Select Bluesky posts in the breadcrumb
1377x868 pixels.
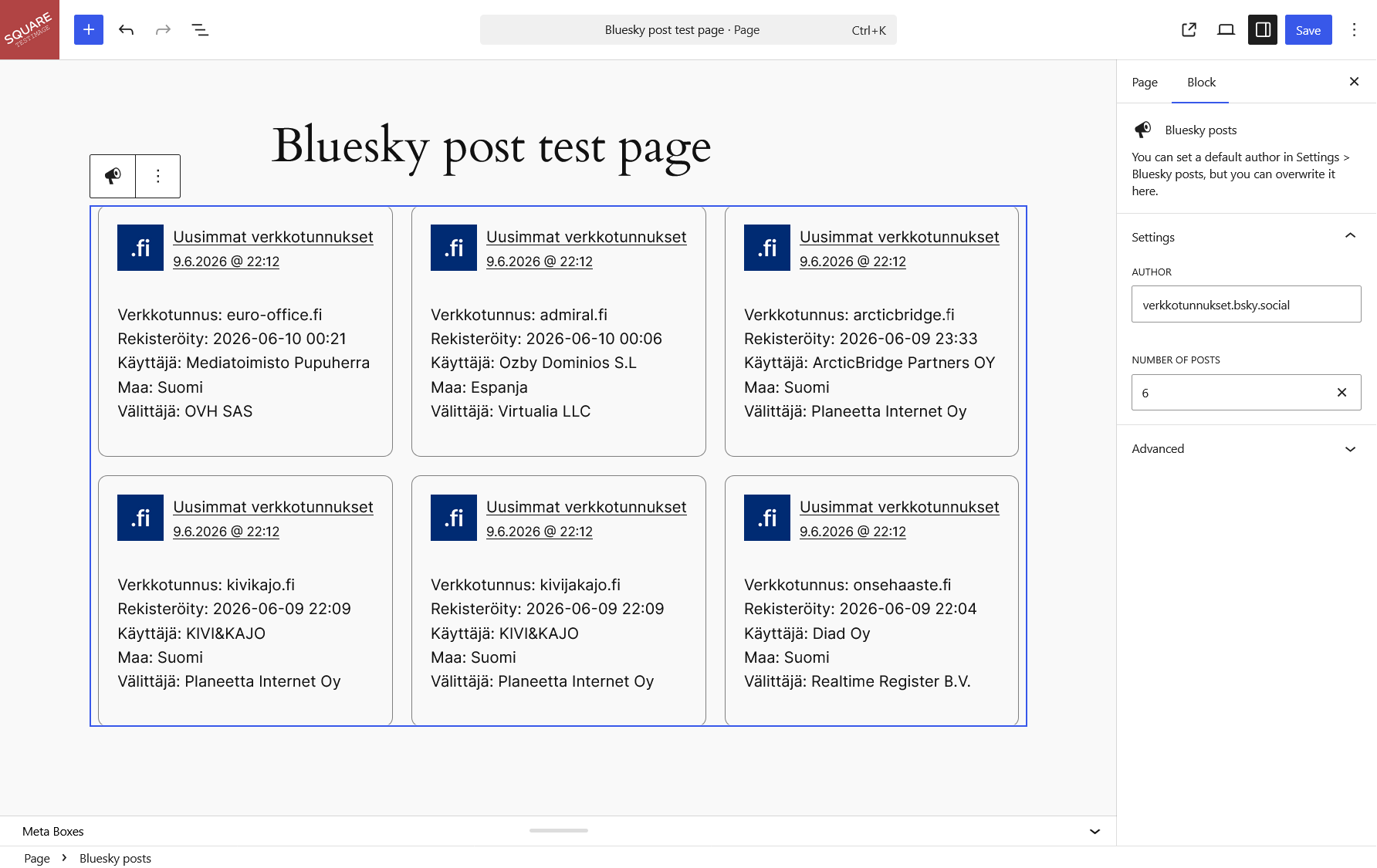pyautogui.click(x=115, y=858)
